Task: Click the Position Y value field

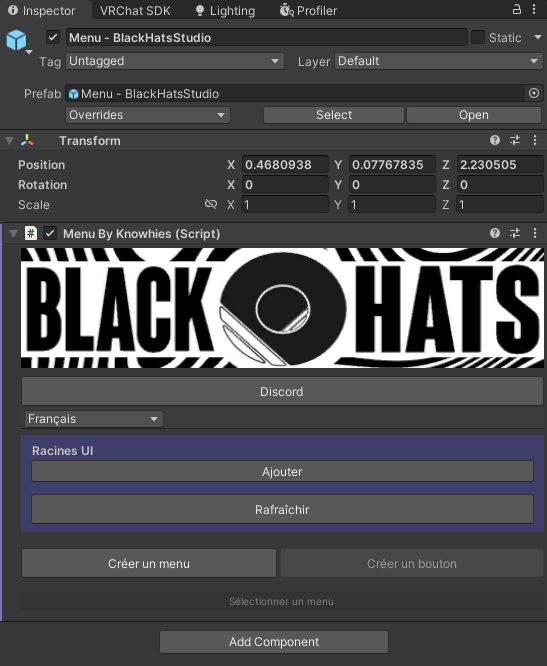Action: tap(392, 164)
